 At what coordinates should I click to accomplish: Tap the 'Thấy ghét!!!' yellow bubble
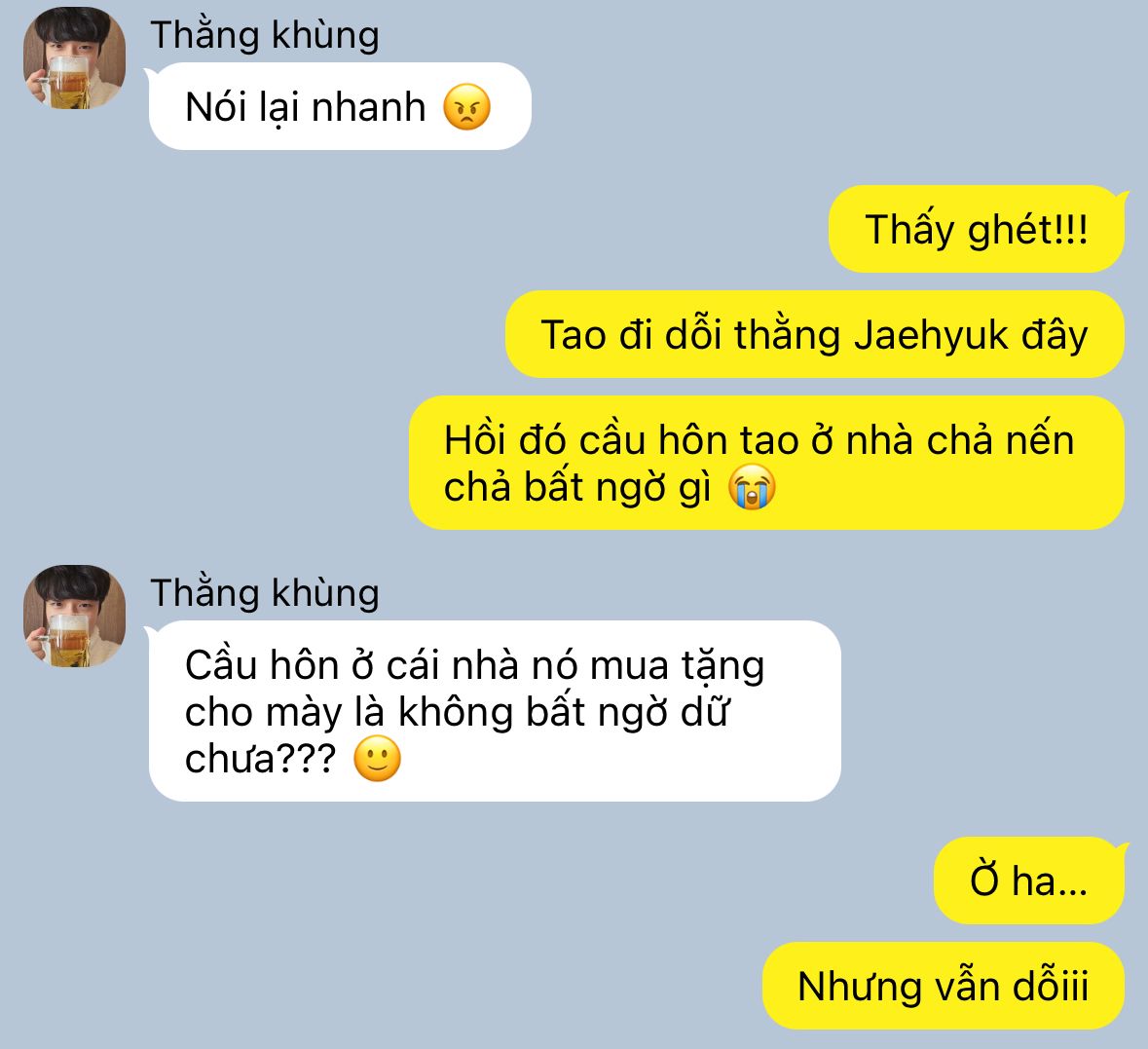pyautogui.click(x=976, y=229)
